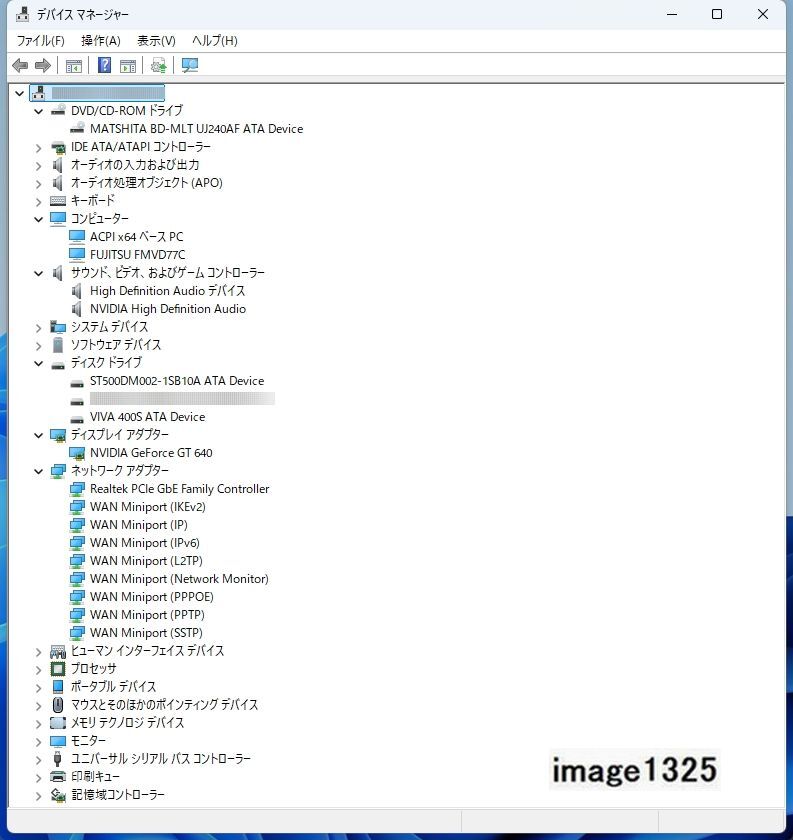Click the update driver toolbar icon
The image size is (793, 840).
tap(159, 66)
